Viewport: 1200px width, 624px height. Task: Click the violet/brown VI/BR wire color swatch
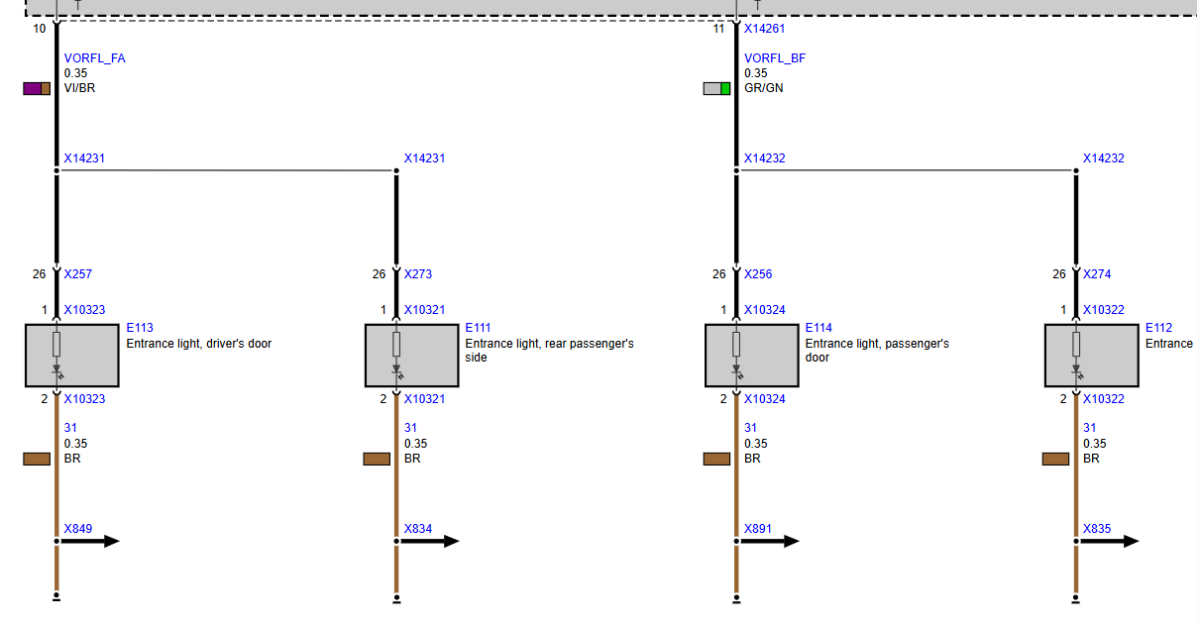pyautogui.click(x=37, y=89)
